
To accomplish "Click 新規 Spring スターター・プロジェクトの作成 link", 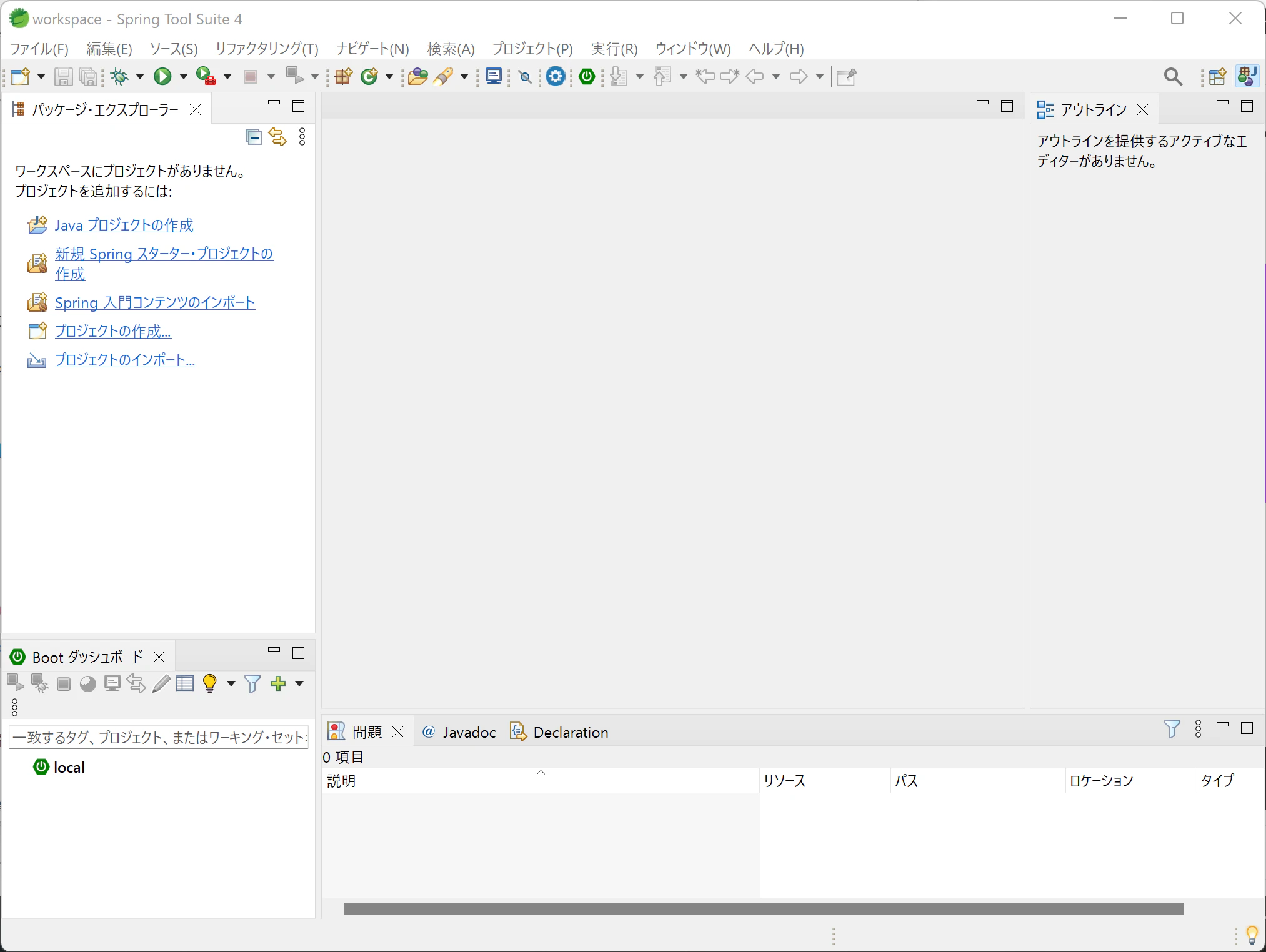I will [x=164, y=264].
